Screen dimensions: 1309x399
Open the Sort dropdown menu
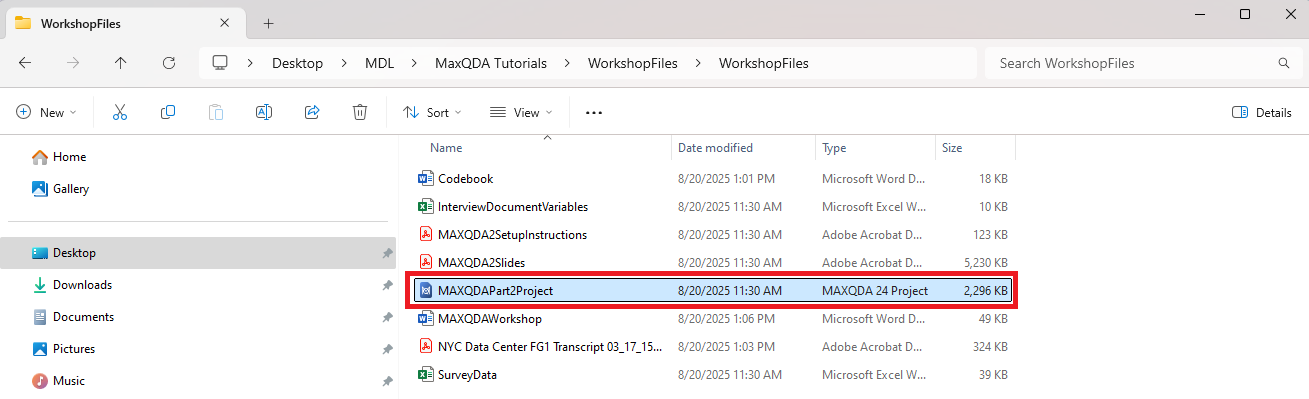pyautogui.click(x=432, y=113)
